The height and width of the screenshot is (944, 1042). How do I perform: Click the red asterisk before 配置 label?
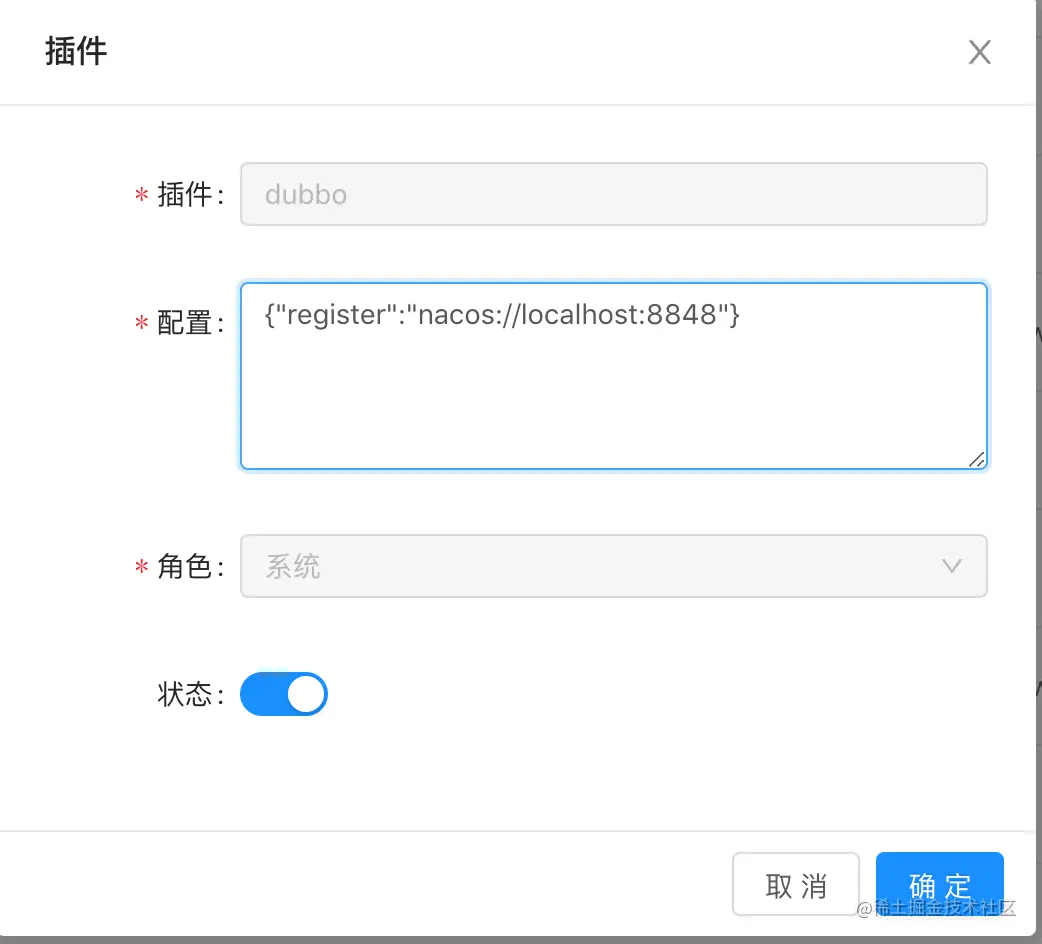(x=140, y=323)
